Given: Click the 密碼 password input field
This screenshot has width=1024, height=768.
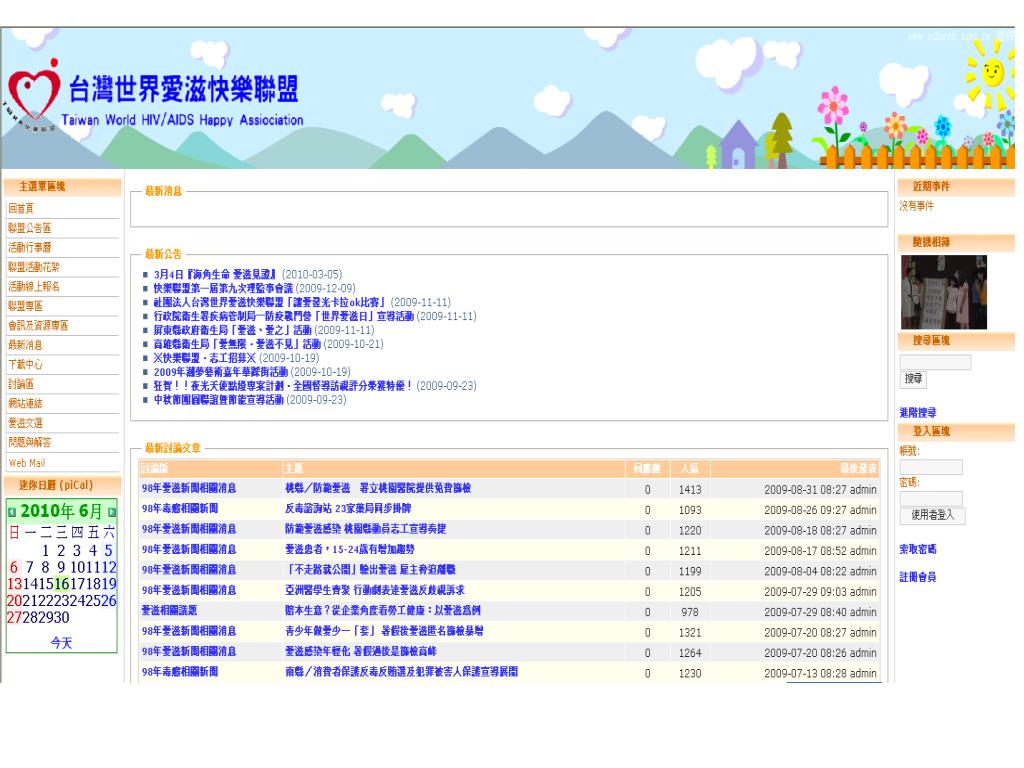Looking at the screenshot, I should (931, 498).
